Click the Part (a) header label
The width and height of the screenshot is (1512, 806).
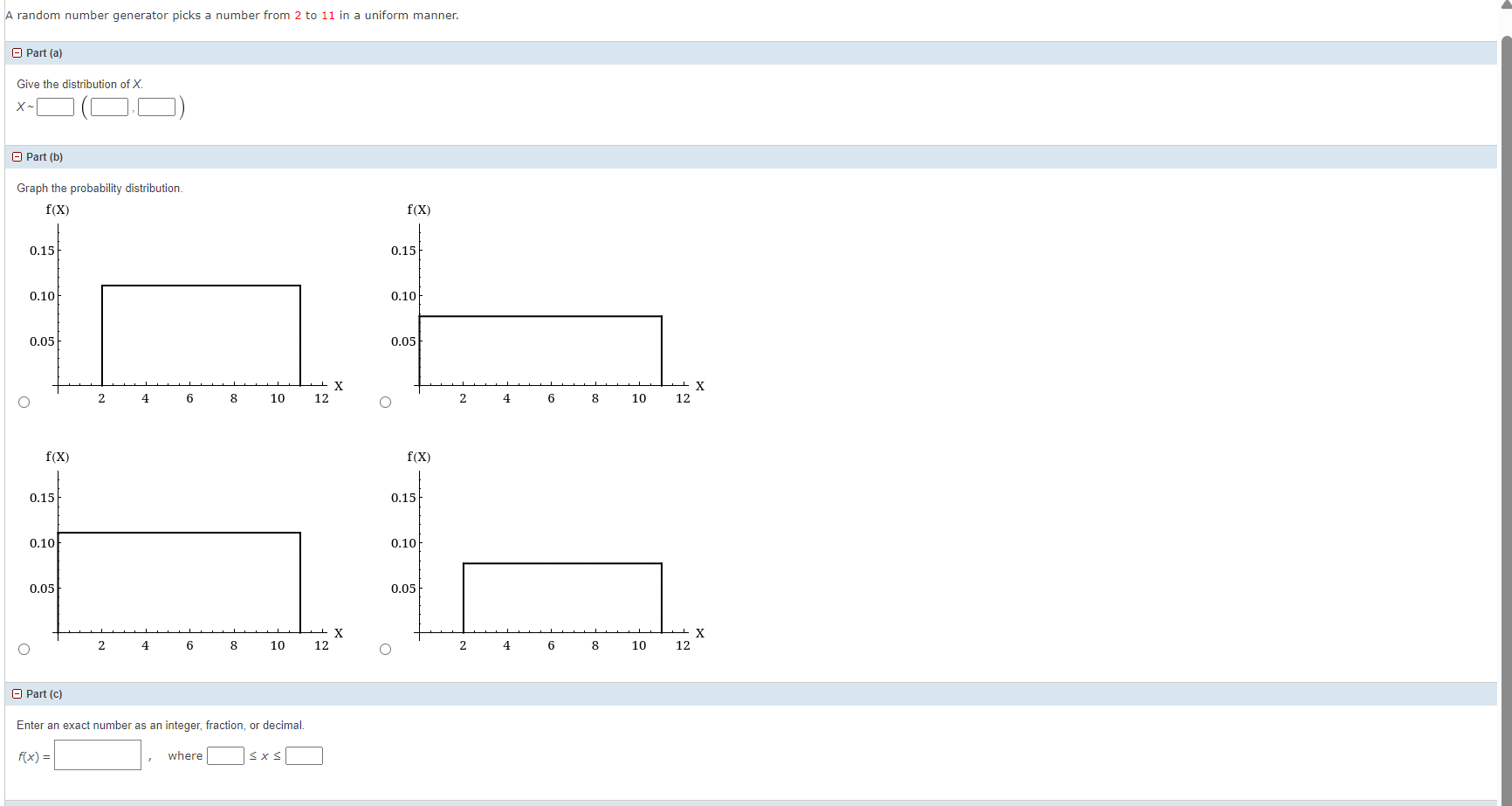(45, 53)
